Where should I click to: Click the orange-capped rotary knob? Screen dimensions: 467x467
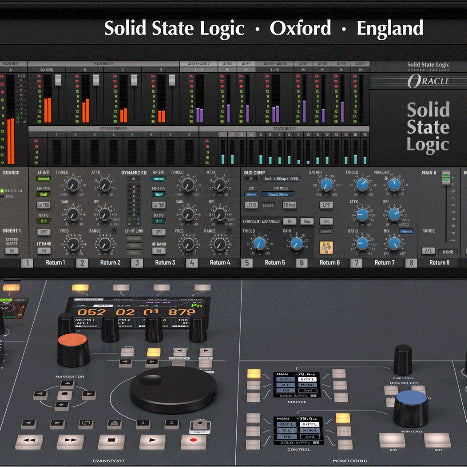pyautogui.click(x=73, y=350)
